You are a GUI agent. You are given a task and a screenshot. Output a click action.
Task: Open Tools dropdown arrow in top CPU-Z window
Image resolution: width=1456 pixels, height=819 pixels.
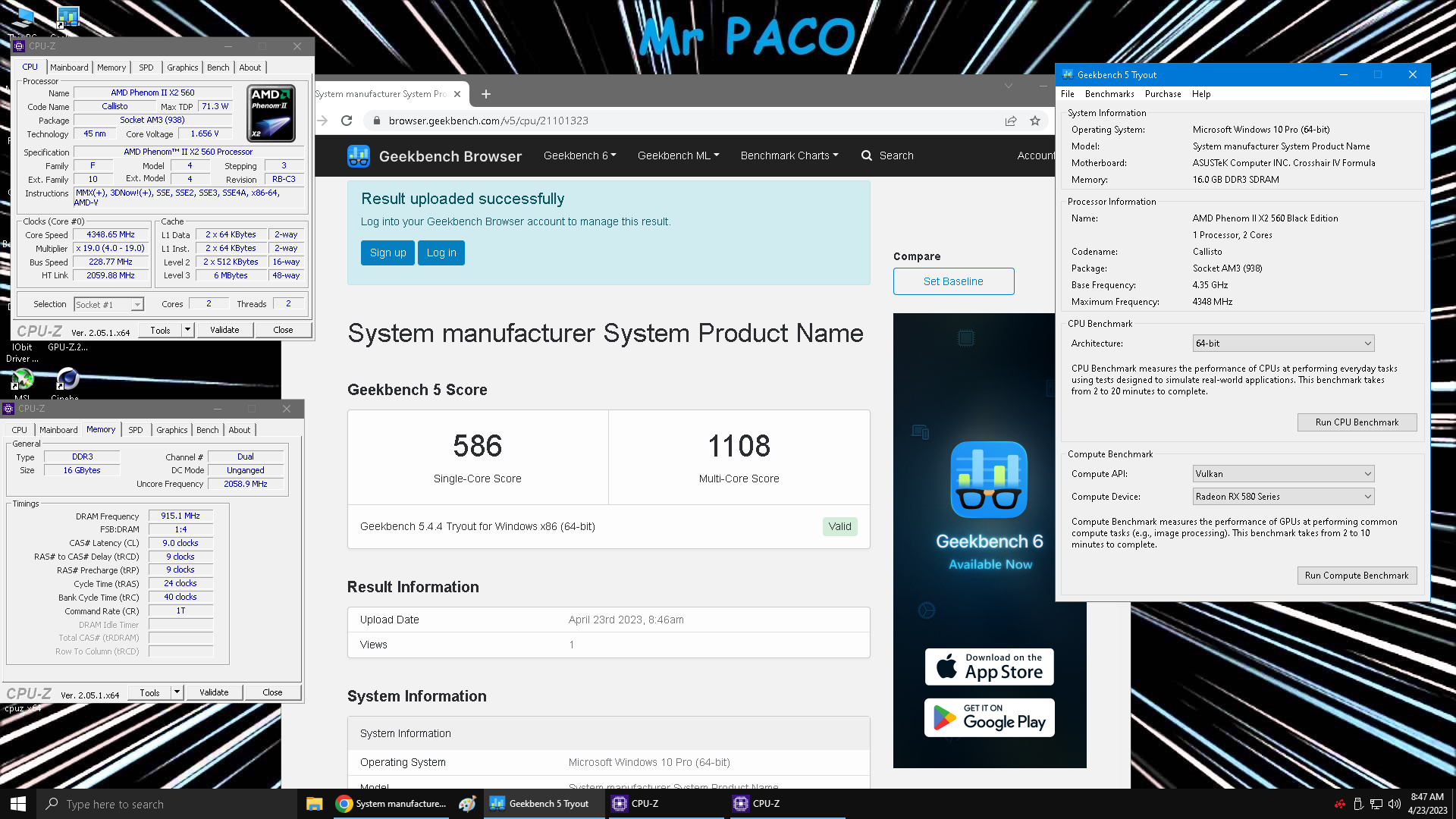pos(187,330)
